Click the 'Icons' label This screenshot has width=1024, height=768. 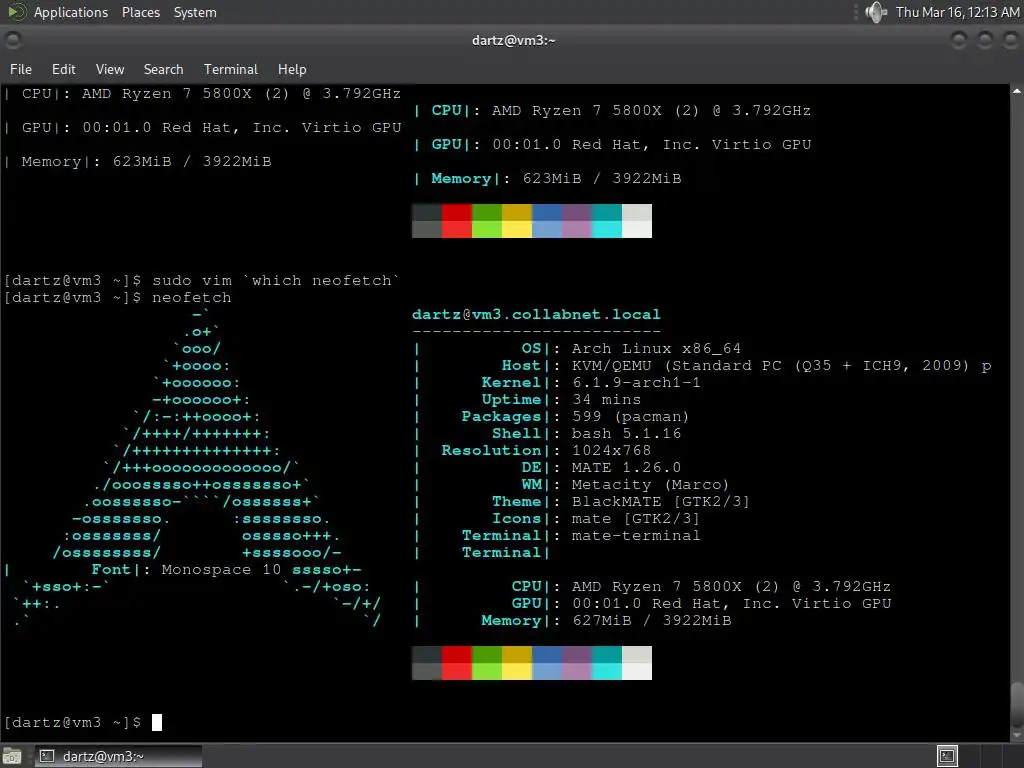pos(517,519)
